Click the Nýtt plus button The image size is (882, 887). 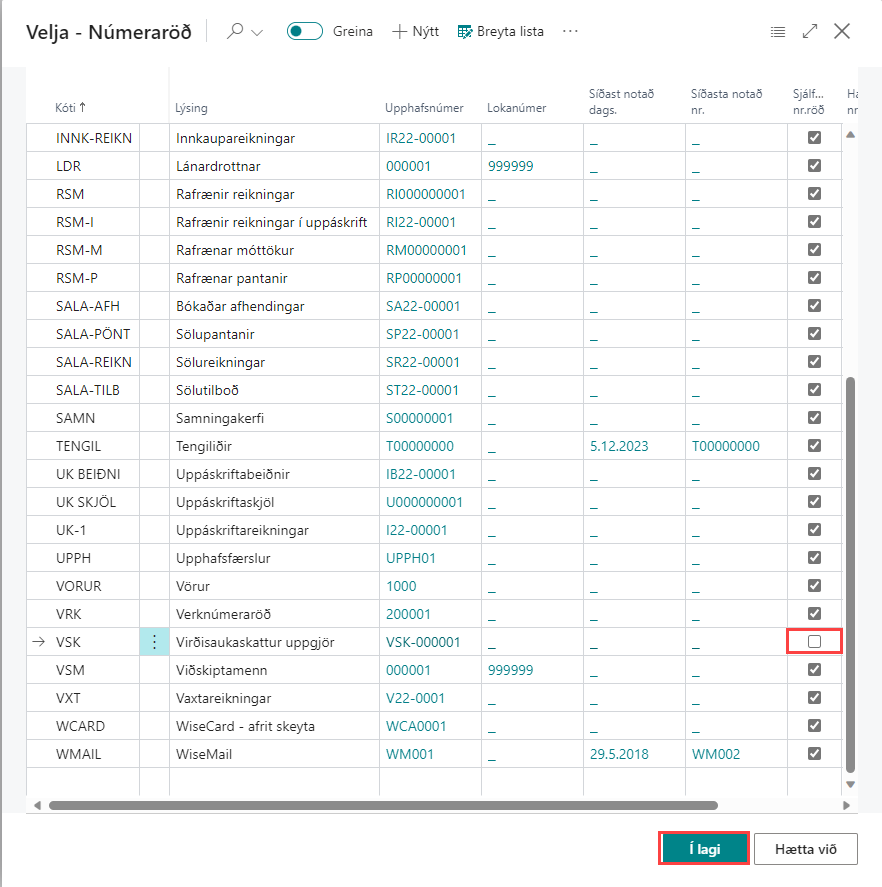(x=415, y=32)
